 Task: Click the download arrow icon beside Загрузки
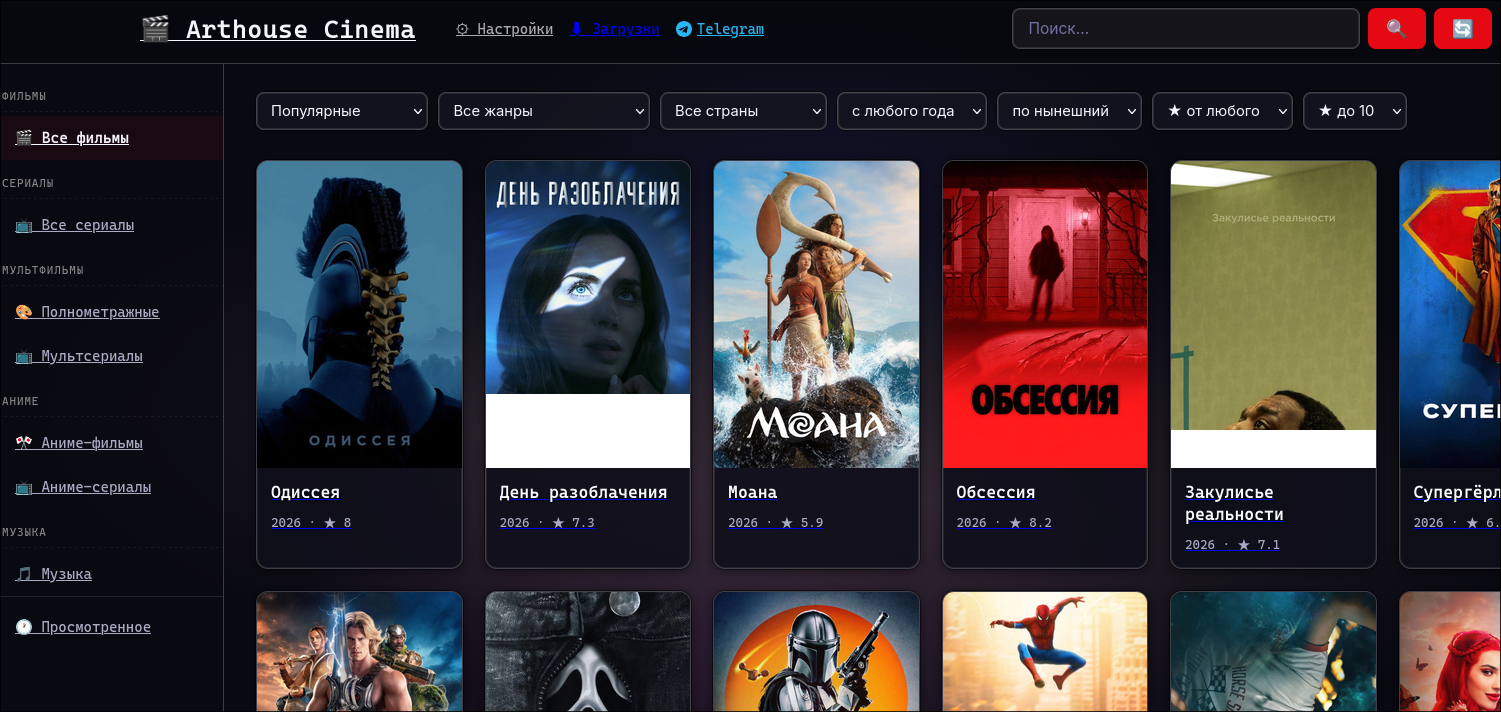click(x=576, y=29)
